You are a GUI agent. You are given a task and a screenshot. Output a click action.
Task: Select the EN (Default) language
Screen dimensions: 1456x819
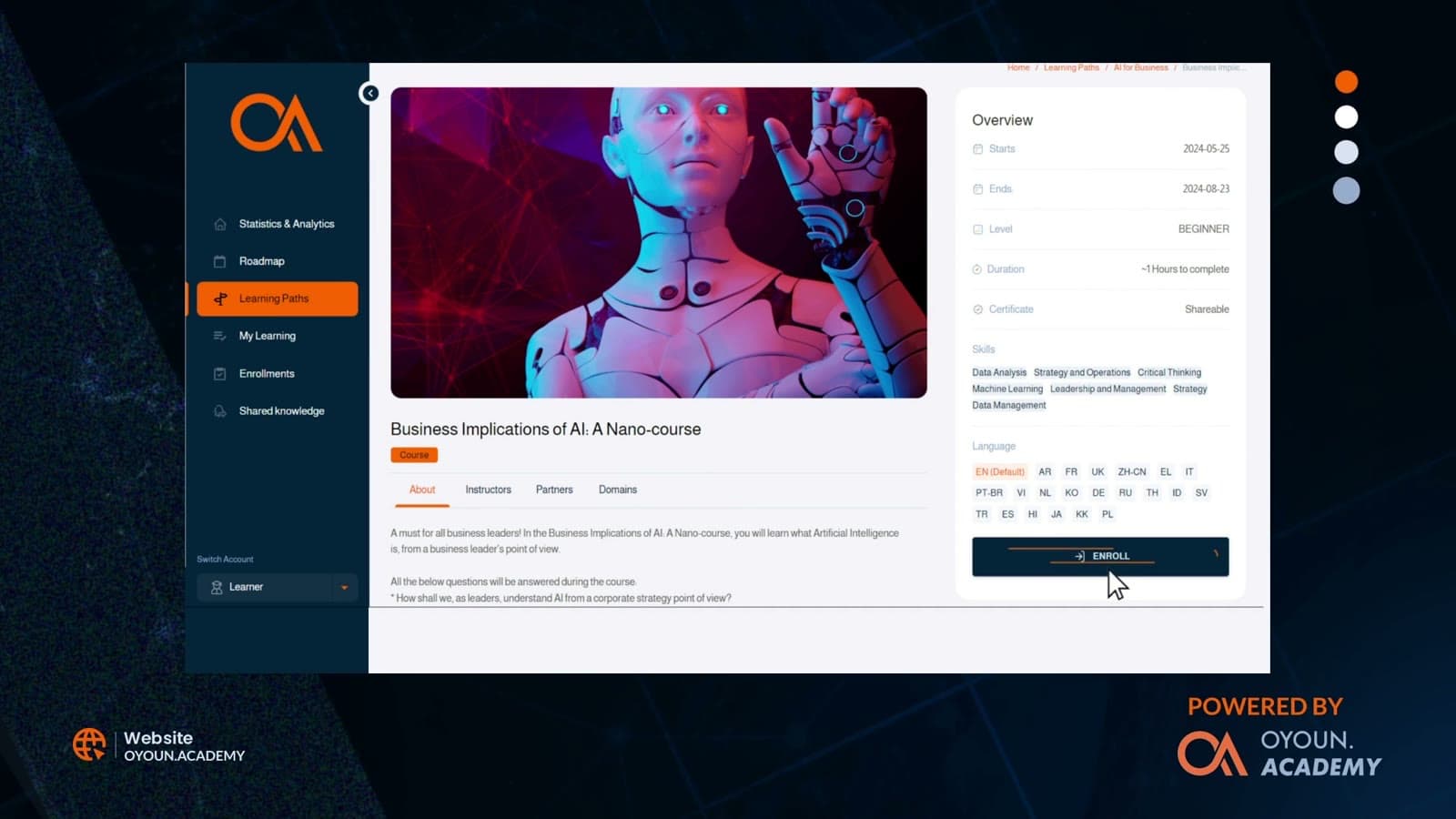coord(999,471)
